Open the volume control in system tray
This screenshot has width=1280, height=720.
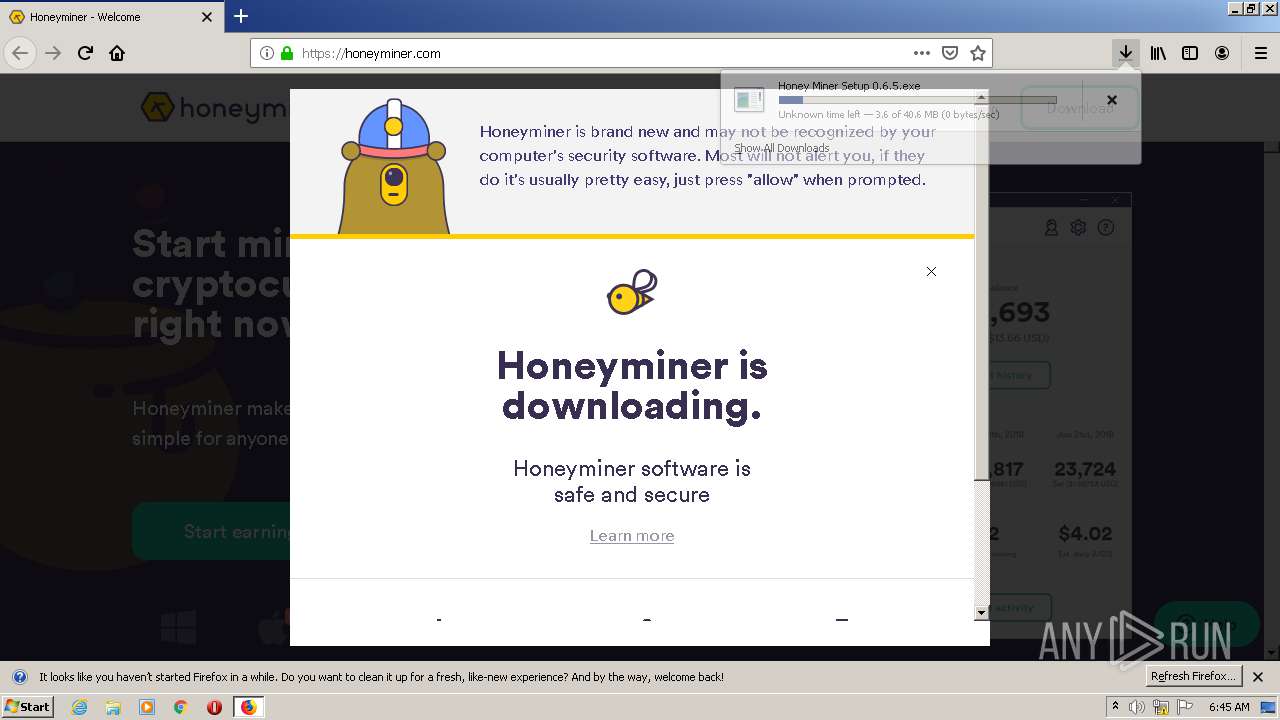coord(1137,707)
